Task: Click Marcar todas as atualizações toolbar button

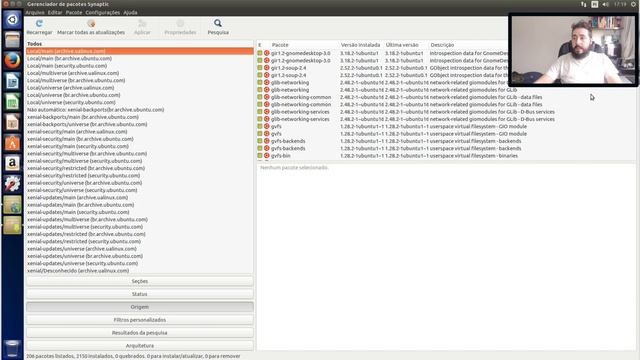Action: click(91, 27)
